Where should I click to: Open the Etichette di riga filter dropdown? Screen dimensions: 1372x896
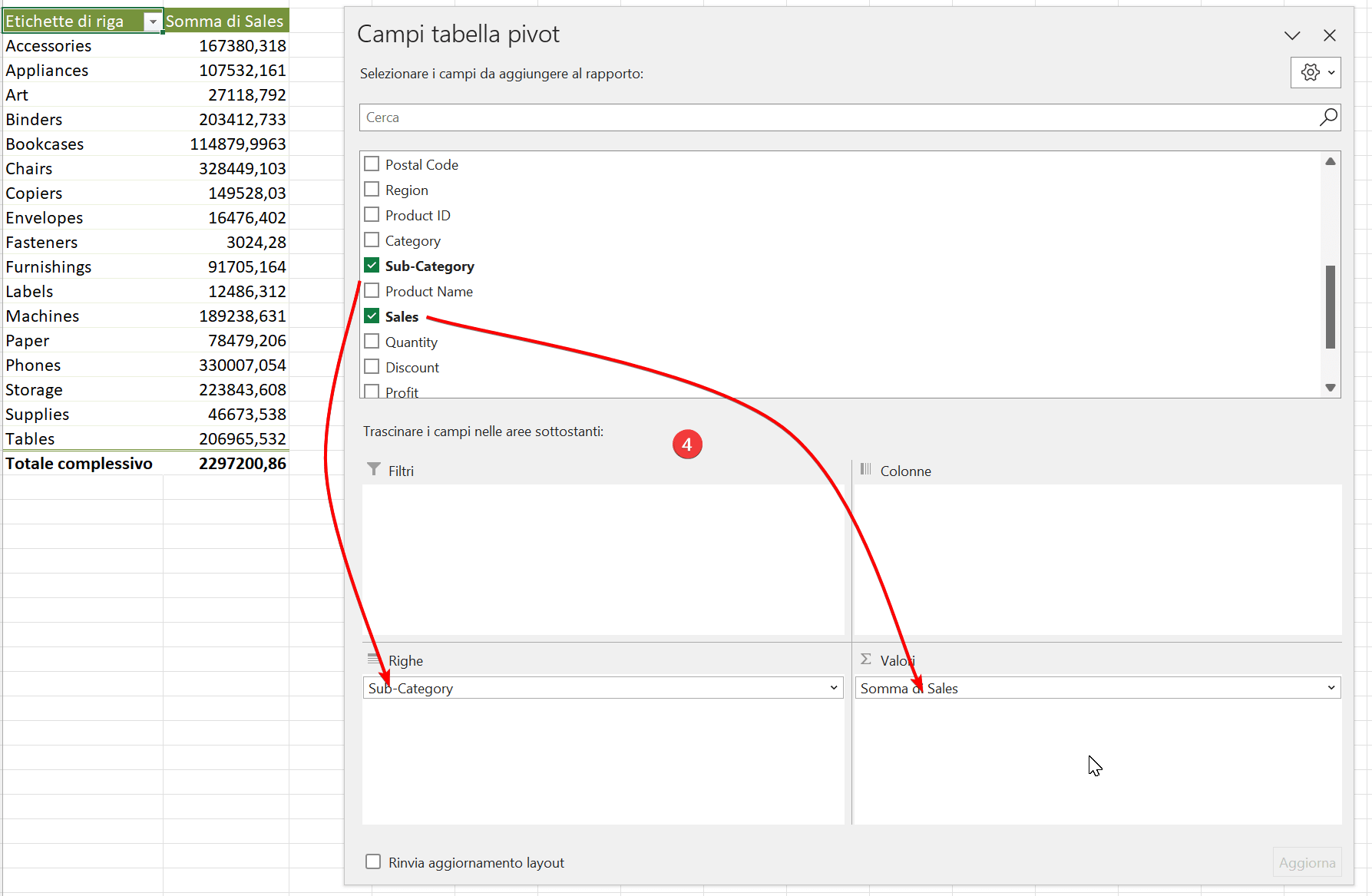[x=153, y=21]
